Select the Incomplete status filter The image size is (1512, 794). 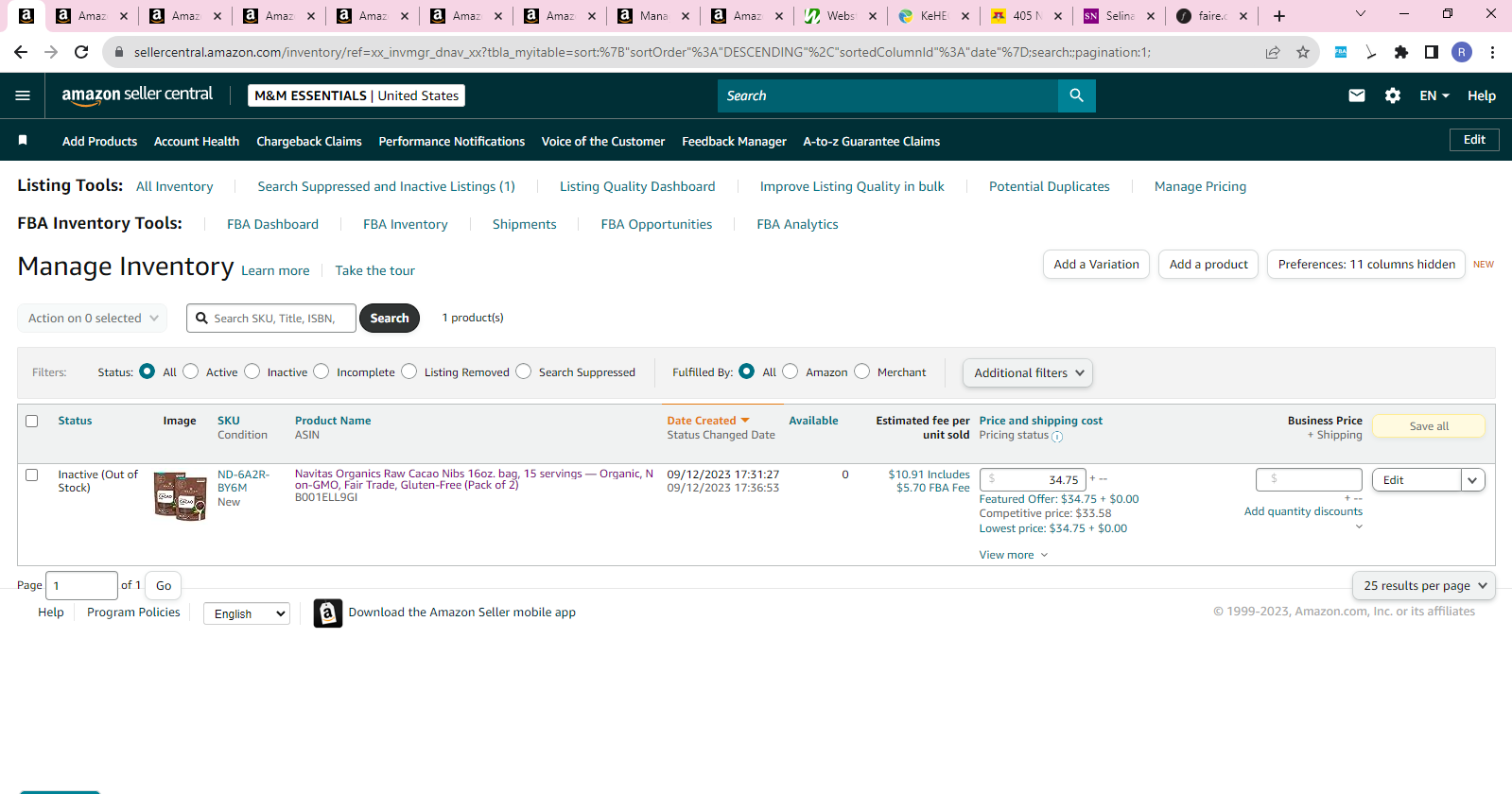pos(322,371)
